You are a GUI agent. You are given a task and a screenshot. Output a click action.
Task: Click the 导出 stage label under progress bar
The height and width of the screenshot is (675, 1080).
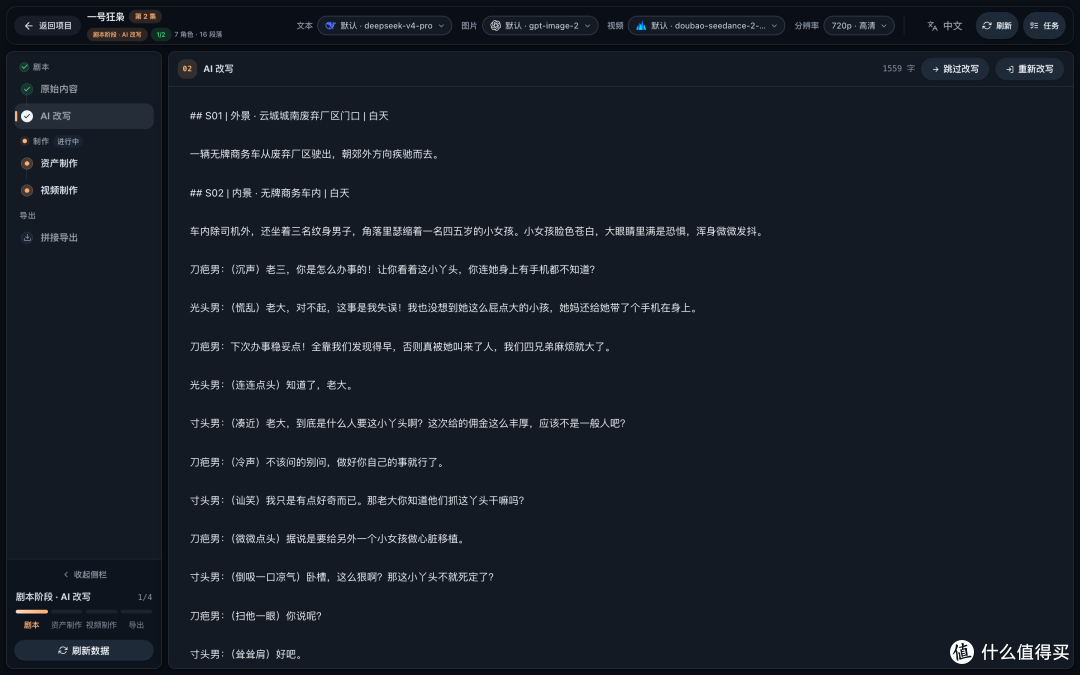[x=136, y=625]
